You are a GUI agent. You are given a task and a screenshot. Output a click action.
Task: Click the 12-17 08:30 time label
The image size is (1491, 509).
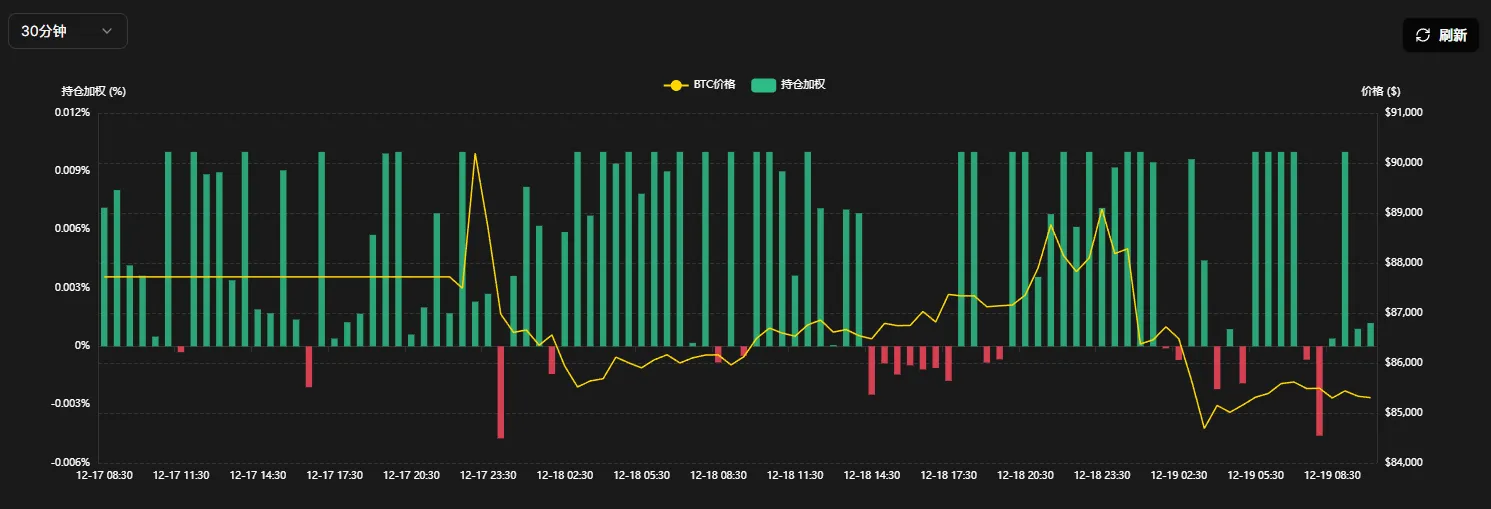pos(104,476)
